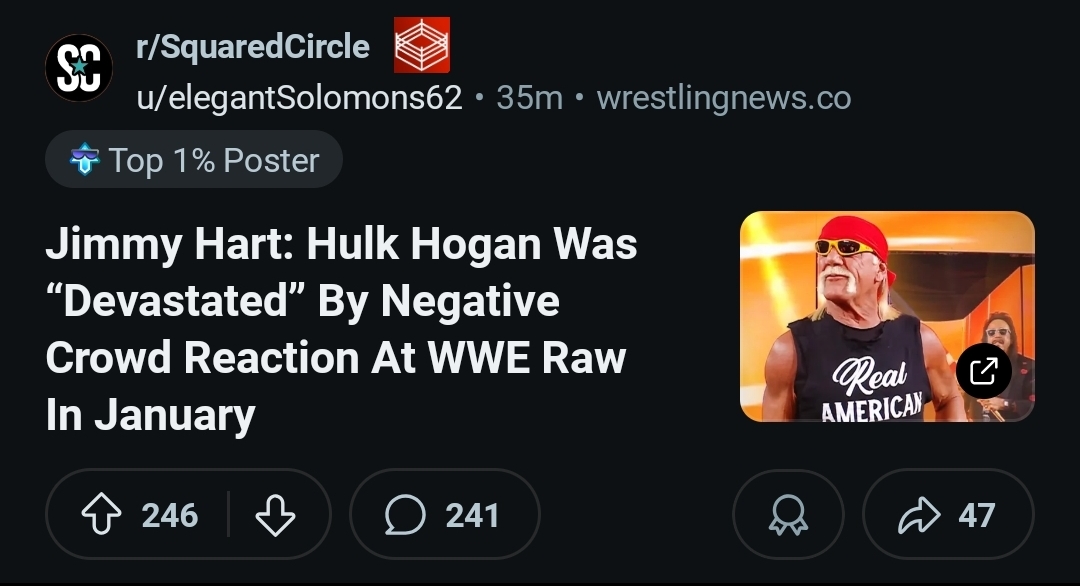Image resolution: width=1080 pixels, height=586 pixels.
Task: Click the 35m post timestamp
Action: pos(529,98)
